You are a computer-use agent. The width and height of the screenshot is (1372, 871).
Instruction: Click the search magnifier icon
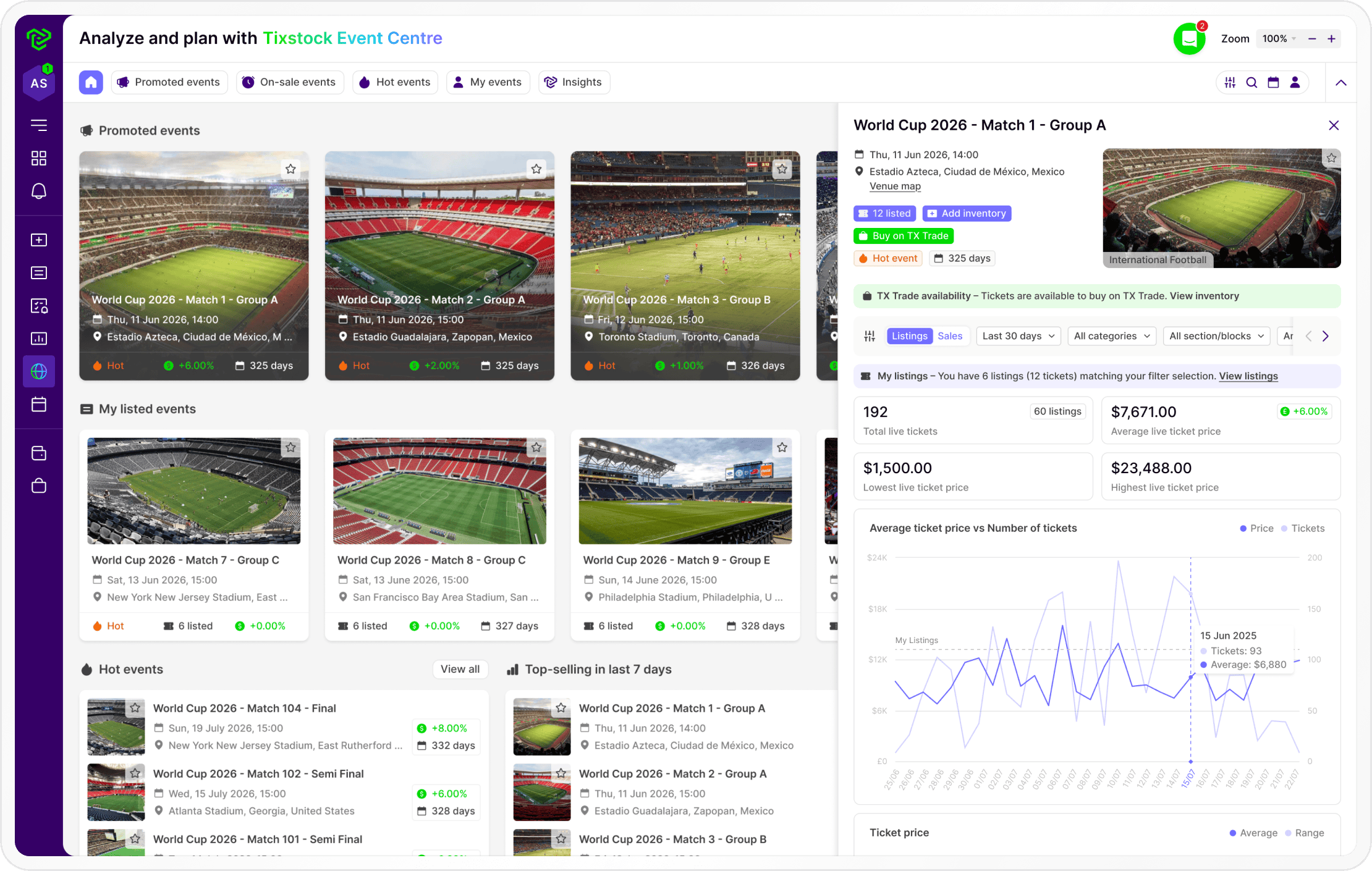coord(1251,82)
